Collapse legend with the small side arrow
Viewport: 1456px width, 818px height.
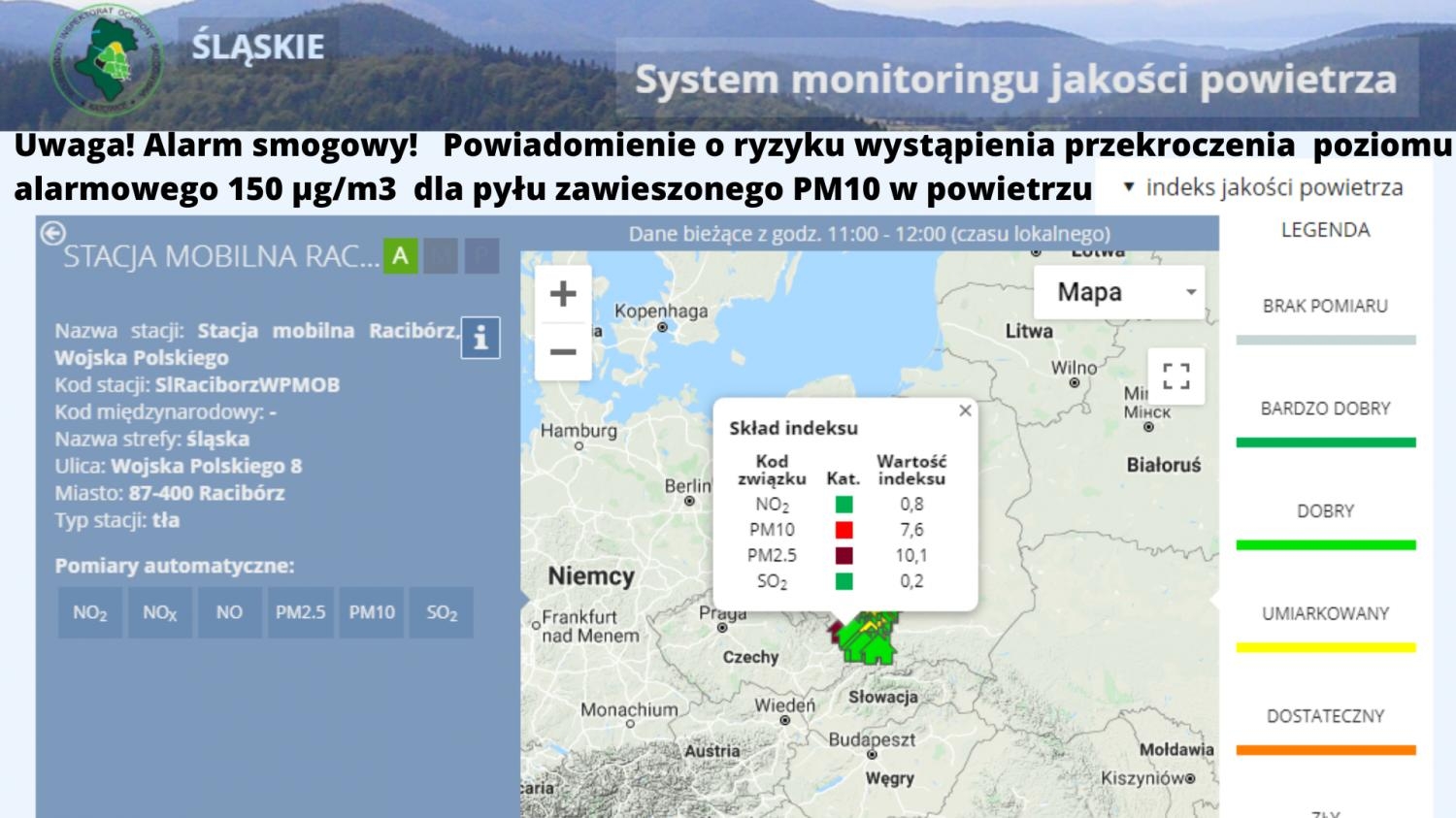pos(1213,601)
